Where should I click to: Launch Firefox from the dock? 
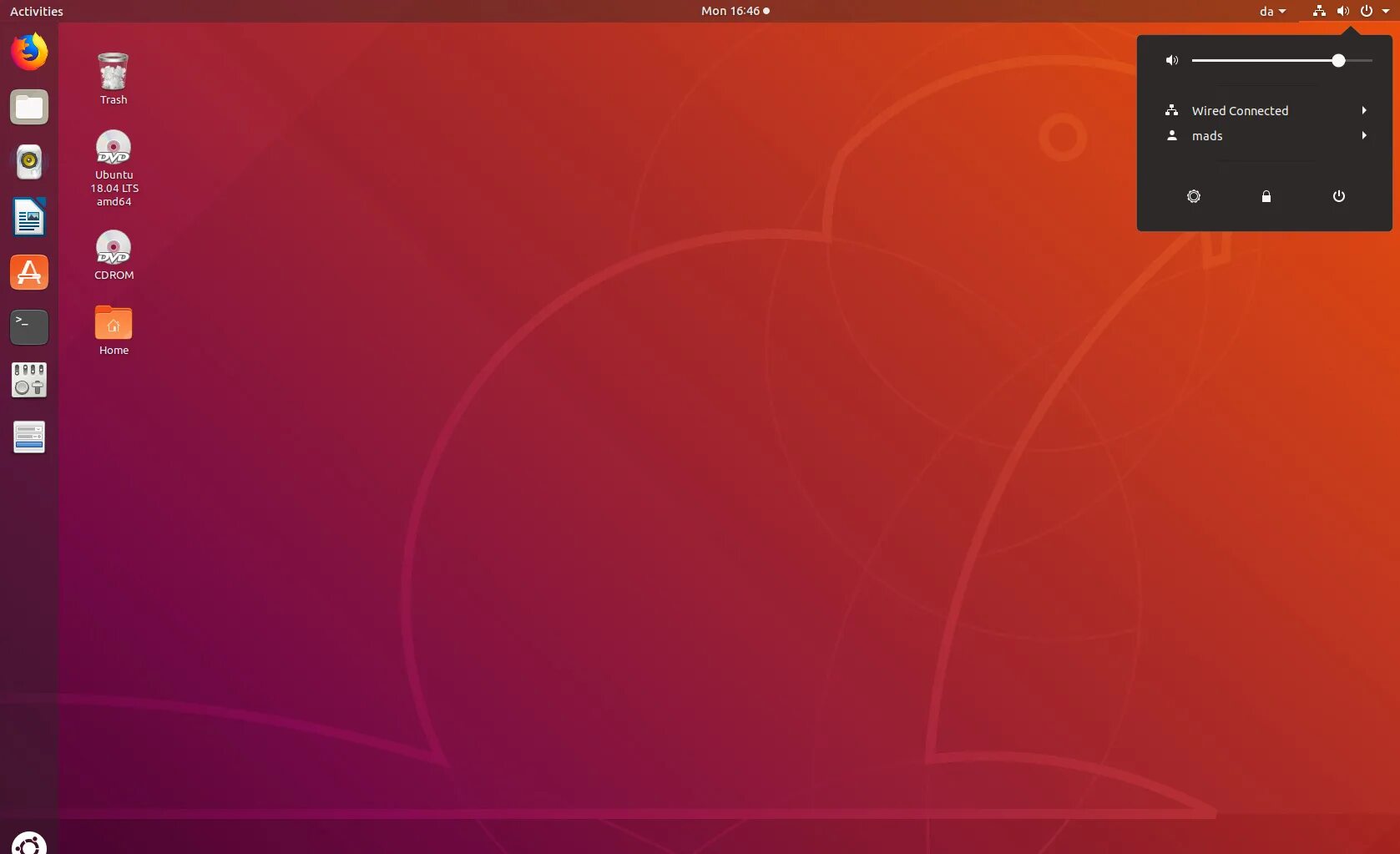point(28,51)
